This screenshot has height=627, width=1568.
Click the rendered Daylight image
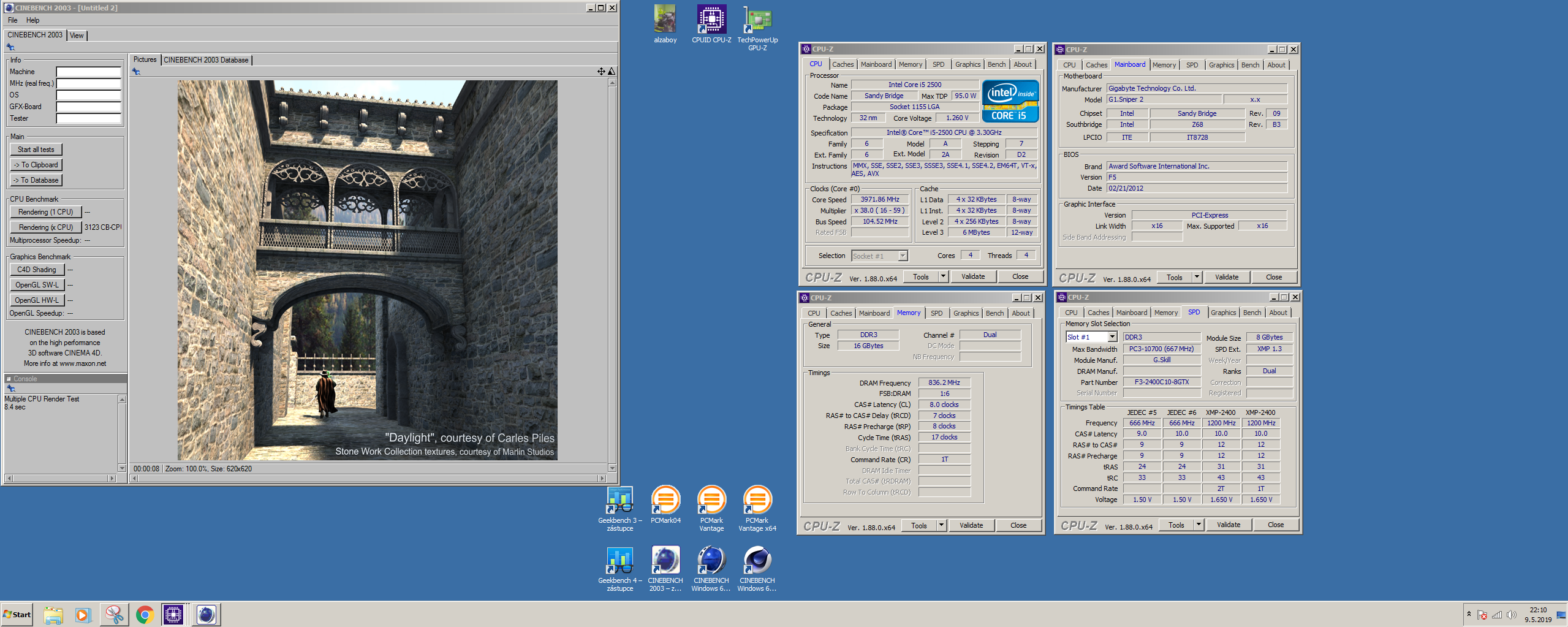(368, 270)
